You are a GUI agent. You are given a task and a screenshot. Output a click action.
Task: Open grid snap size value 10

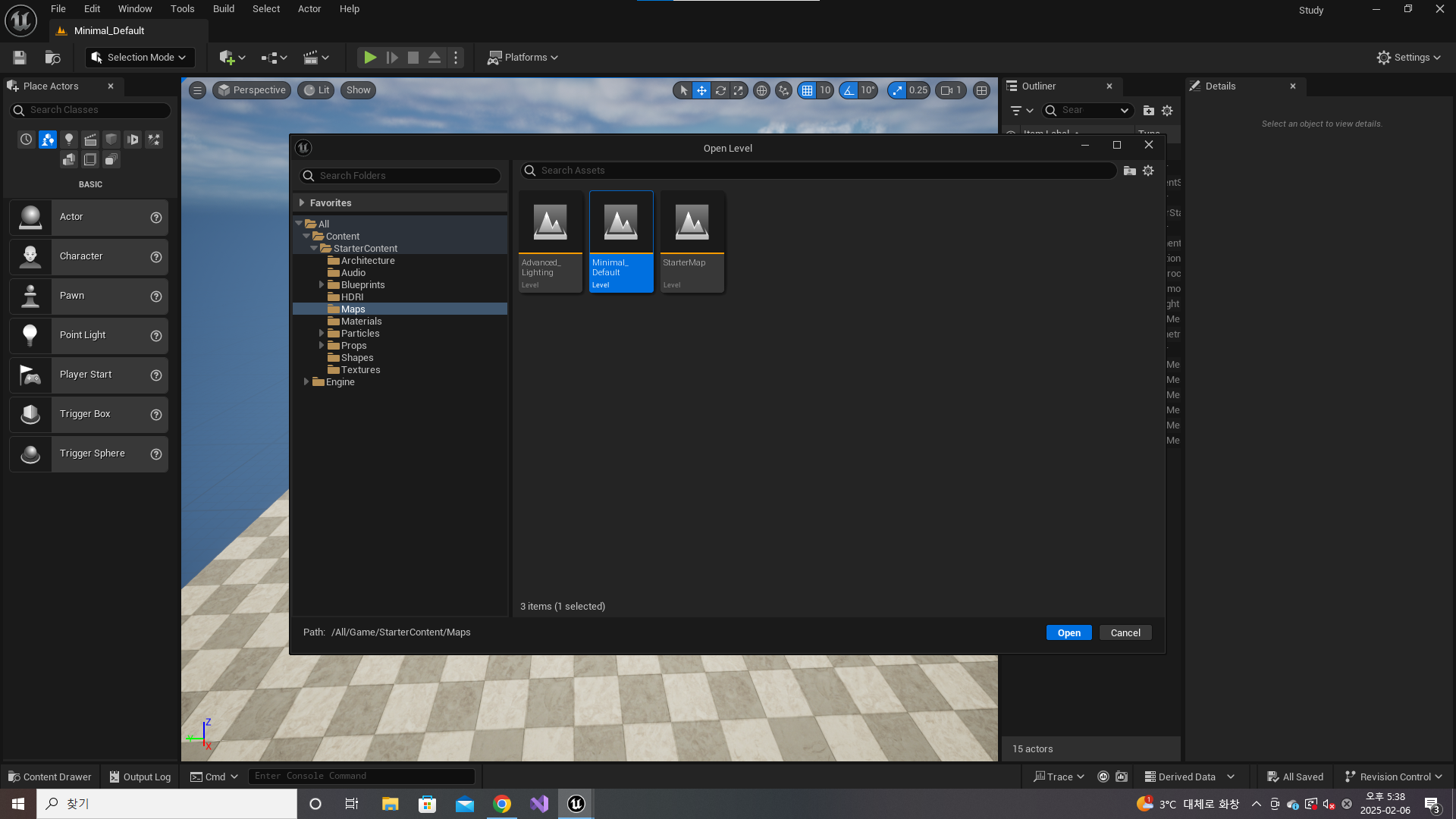[825, 90]
